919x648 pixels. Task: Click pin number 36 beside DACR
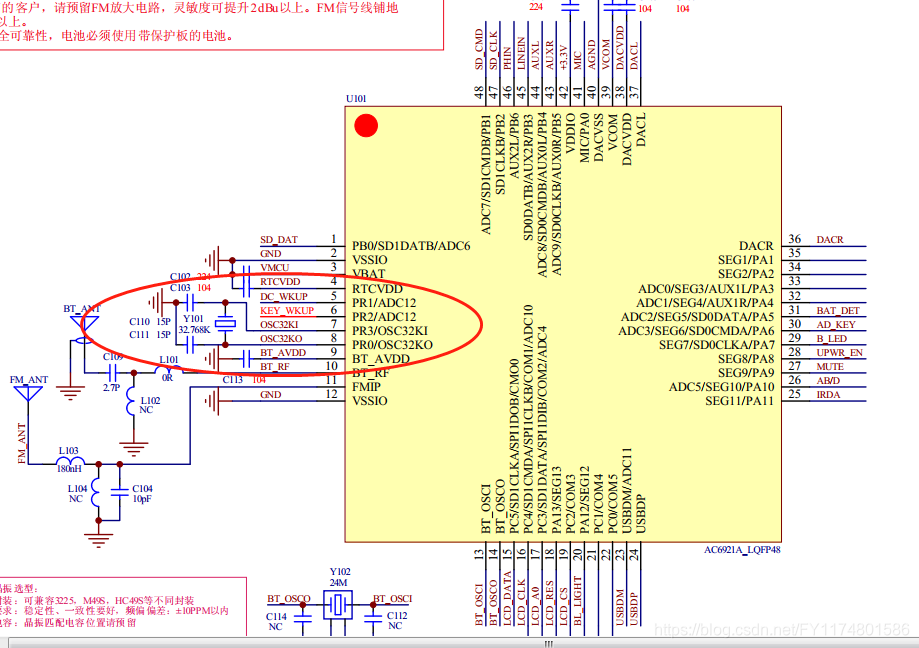(x=795, y=239)
